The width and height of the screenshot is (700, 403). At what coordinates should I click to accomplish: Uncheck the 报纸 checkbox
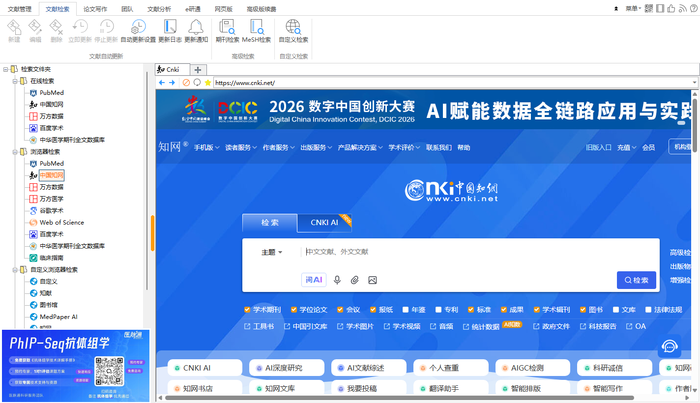[x=373, y=309]
